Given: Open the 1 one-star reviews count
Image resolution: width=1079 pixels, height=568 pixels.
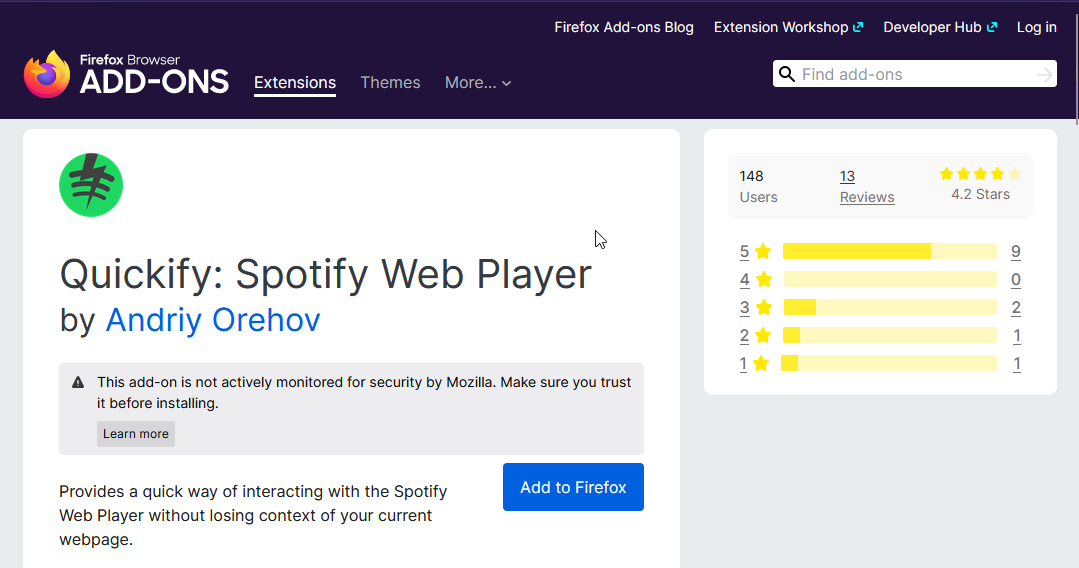Looking at the screenshot, I should click(x=1016, y=364).
